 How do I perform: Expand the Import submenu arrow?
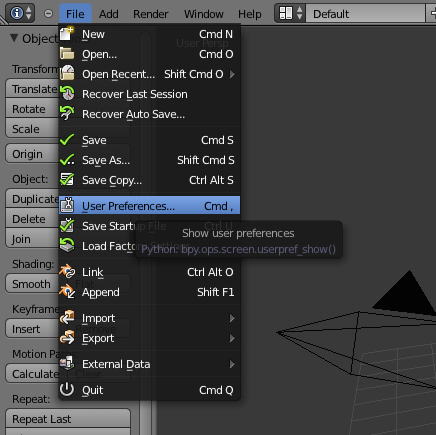tap(232, 318)
